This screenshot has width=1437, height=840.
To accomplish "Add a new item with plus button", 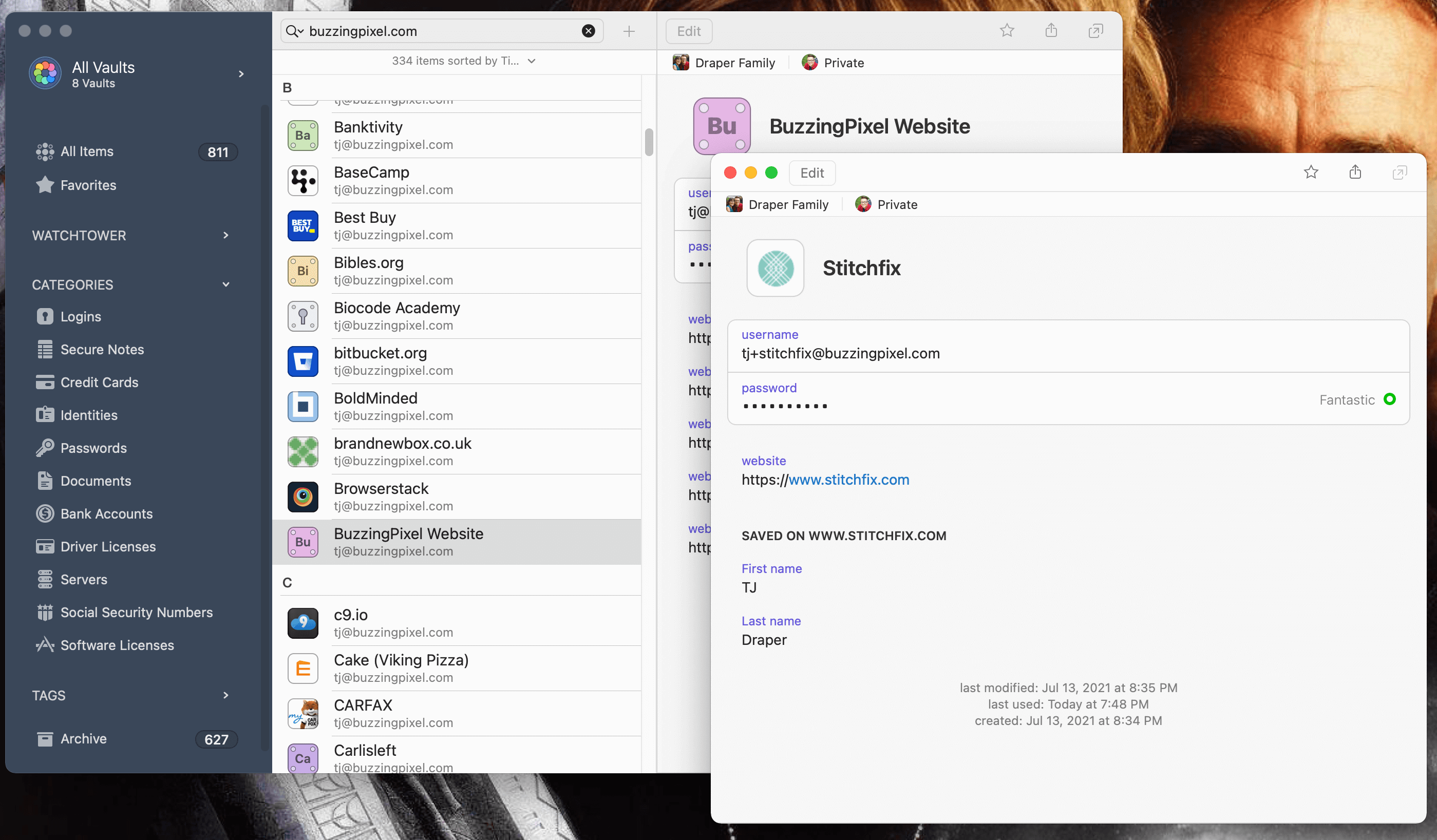I will [x=629, y=31].
